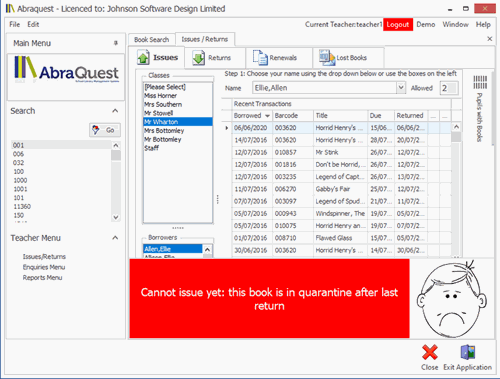Click the red quarantine warning message

(x=269, y=299)
